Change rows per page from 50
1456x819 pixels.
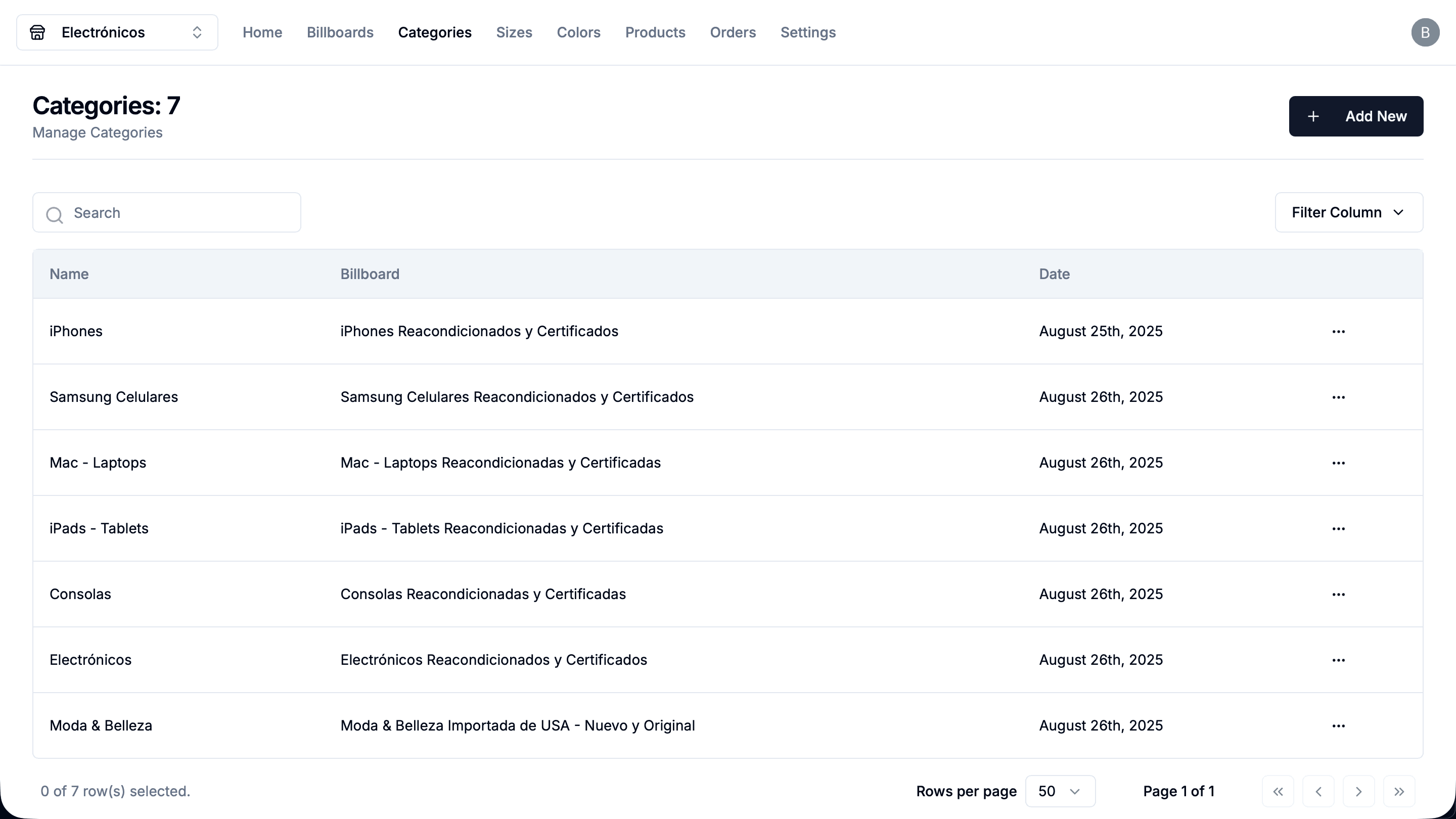click(x=1060, y=791)
